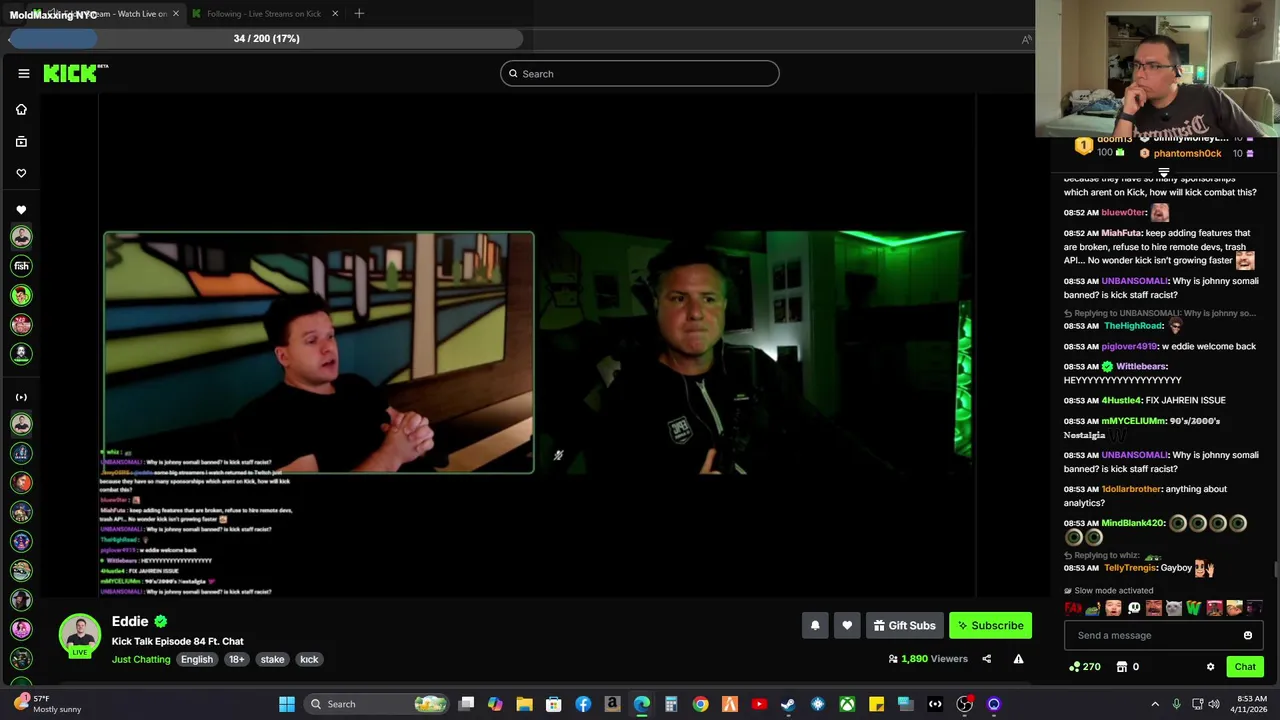Click the white cat emote
Screen dimensions: 1280x720
[x=1174, y=608]
